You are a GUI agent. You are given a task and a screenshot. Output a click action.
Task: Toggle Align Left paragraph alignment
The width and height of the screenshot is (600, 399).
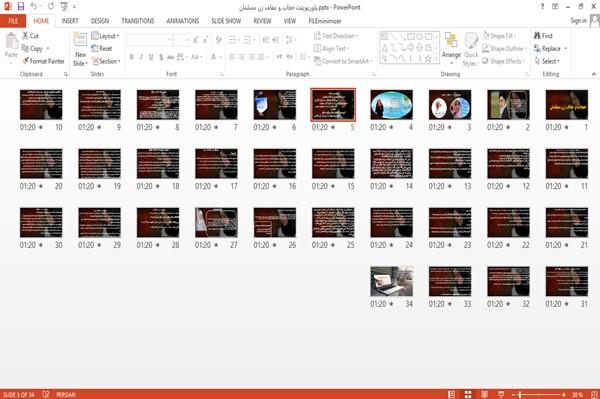(x=232, y=57)
